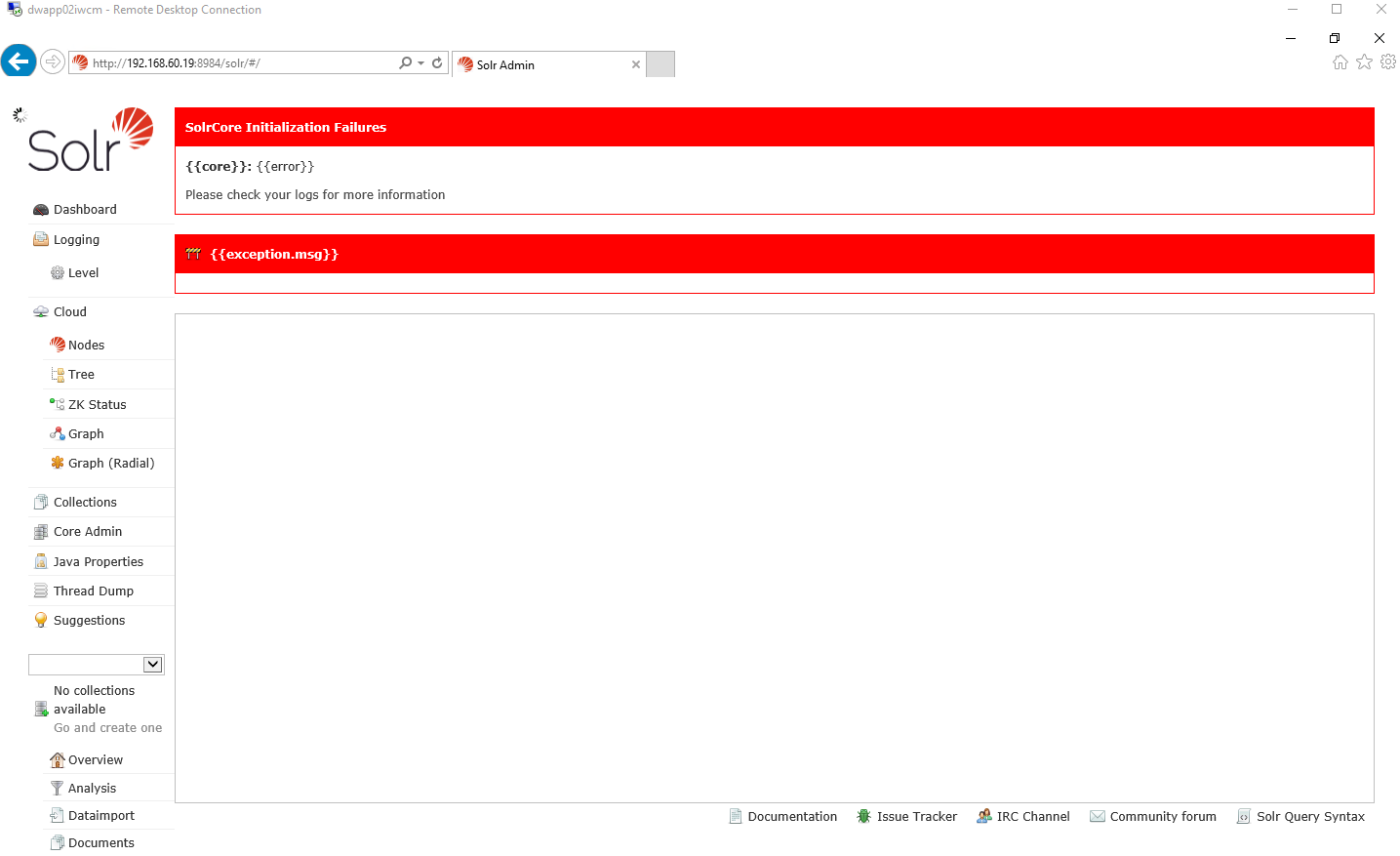Click the browser refresh icon
Screen dimensions: 1400x856
437,62
